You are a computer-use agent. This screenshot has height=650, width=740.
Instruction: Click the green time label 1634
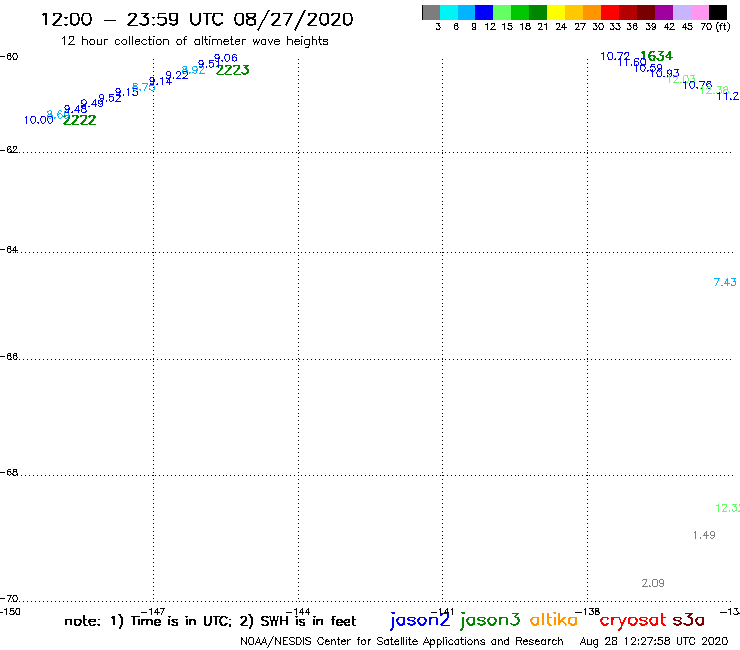[656, 56]
